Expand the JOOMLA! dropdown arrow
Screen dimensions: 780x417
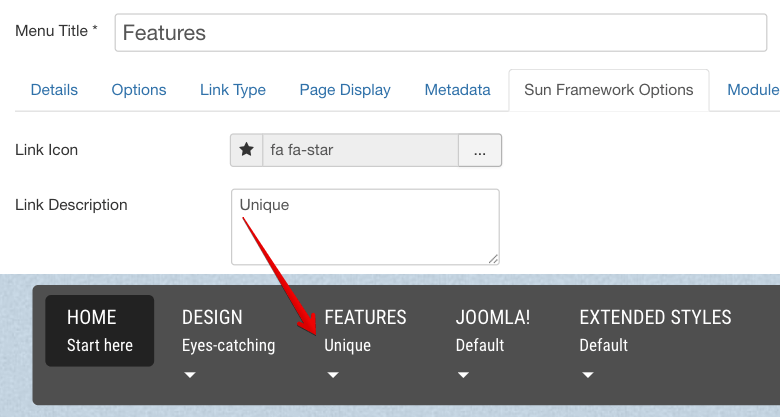click(x=464, y=375)
